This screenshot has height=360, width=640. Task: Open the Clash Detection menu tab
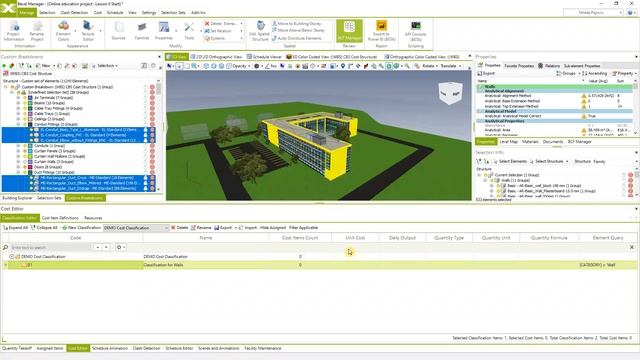coord(74,13)
